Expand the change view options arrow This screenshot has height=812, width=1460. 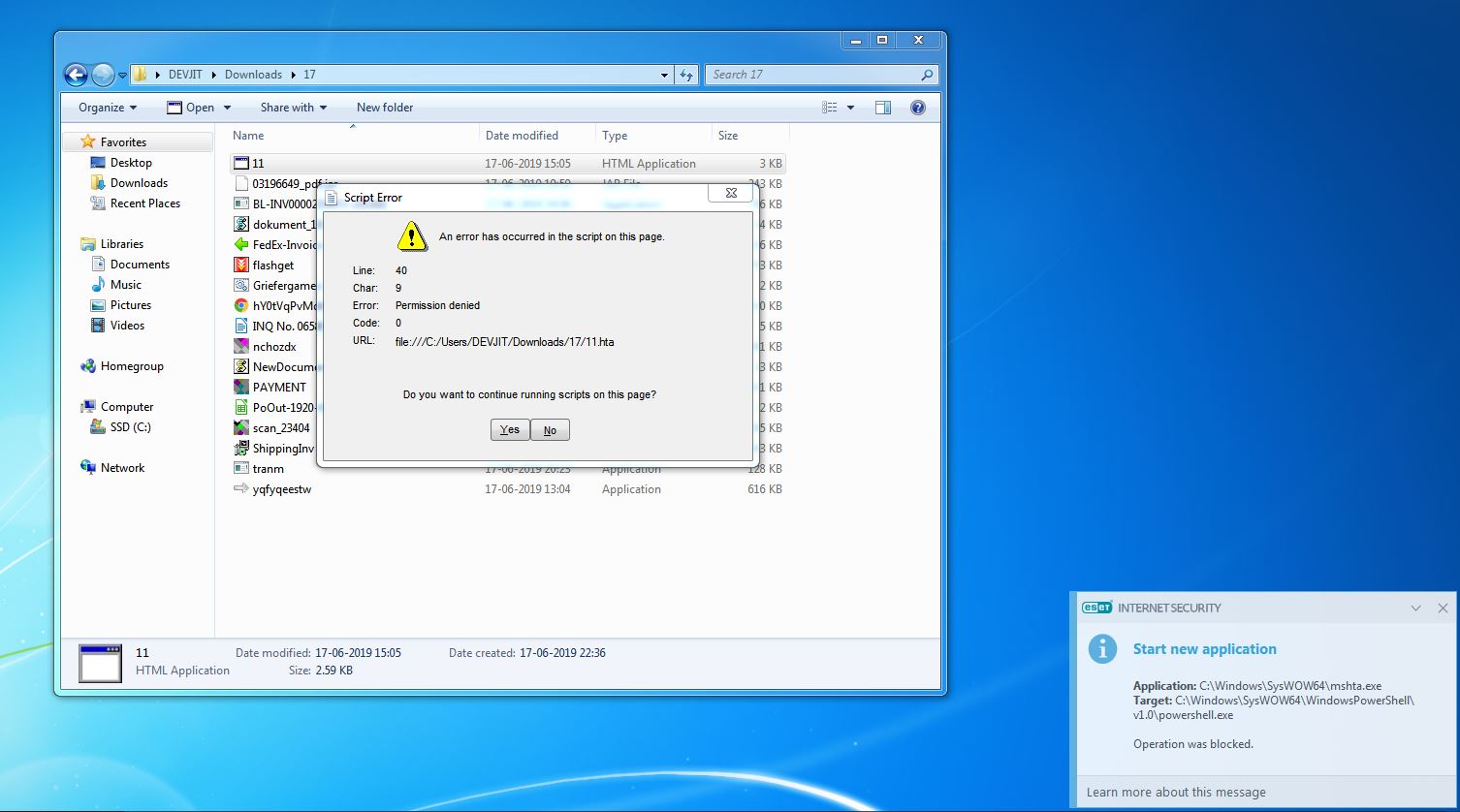point(851,108)
